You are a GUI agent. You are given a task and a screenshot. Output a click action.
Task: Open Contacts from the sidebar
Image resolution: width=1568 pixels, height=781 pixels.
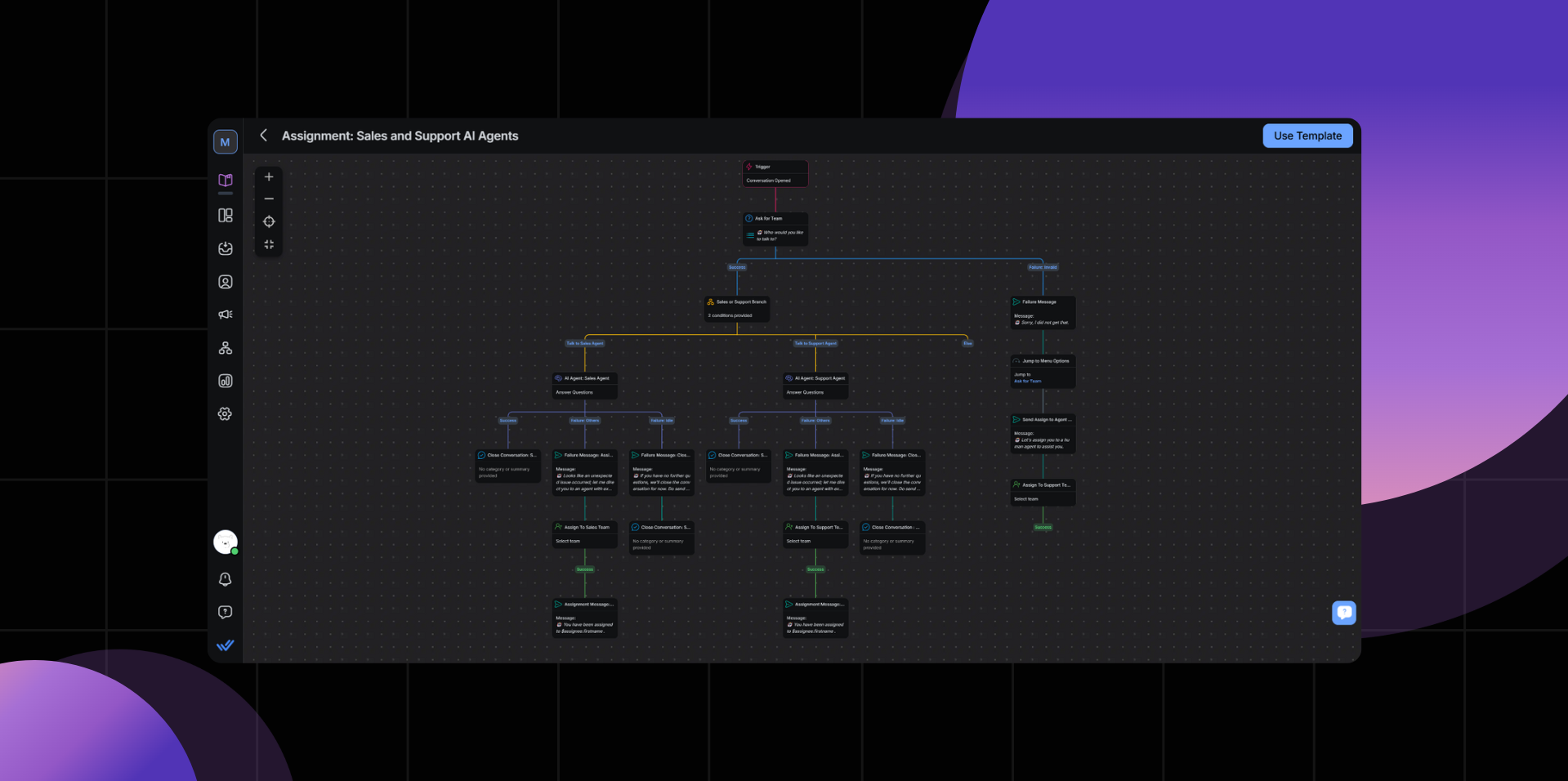[226, 282]
